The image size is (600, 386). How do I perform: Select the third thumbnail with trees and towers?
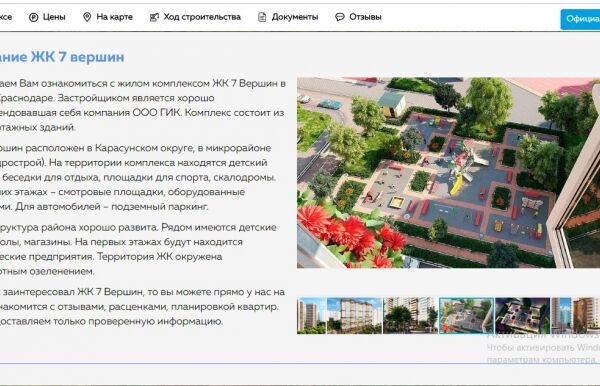pos(410,316)
